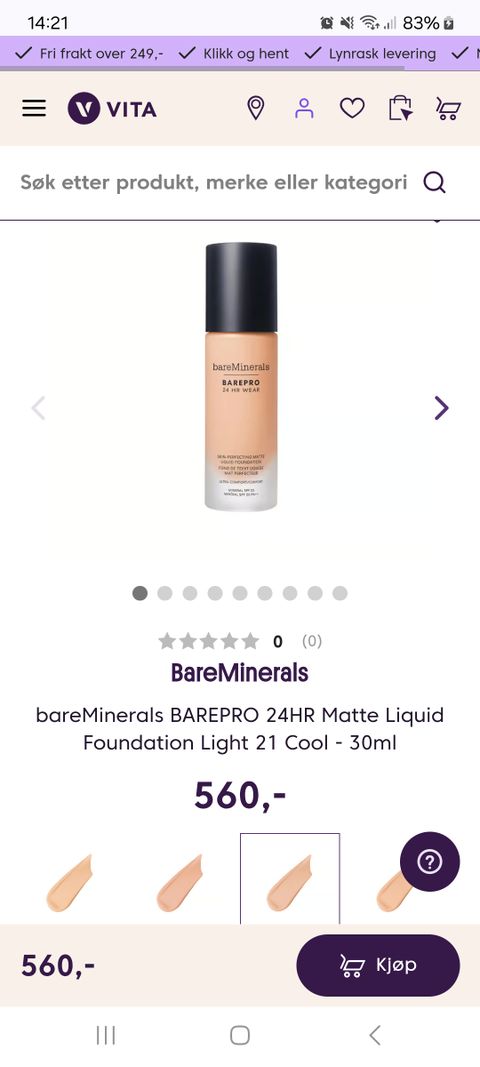Jump to the second carousel dot
This screenshot has height=1067, width=480.
point(165,593)
